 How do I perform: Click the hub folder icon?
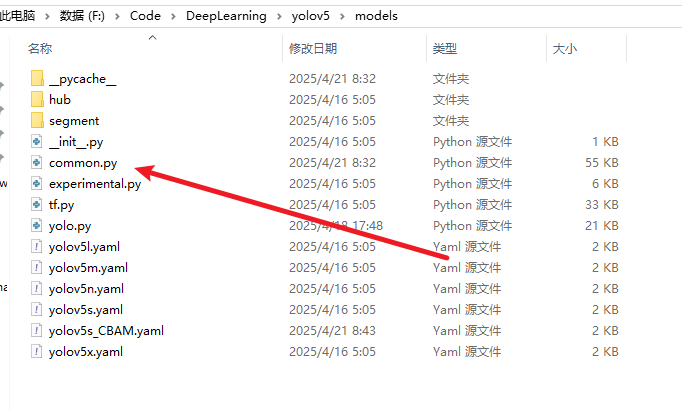click(x=37, y=99)
